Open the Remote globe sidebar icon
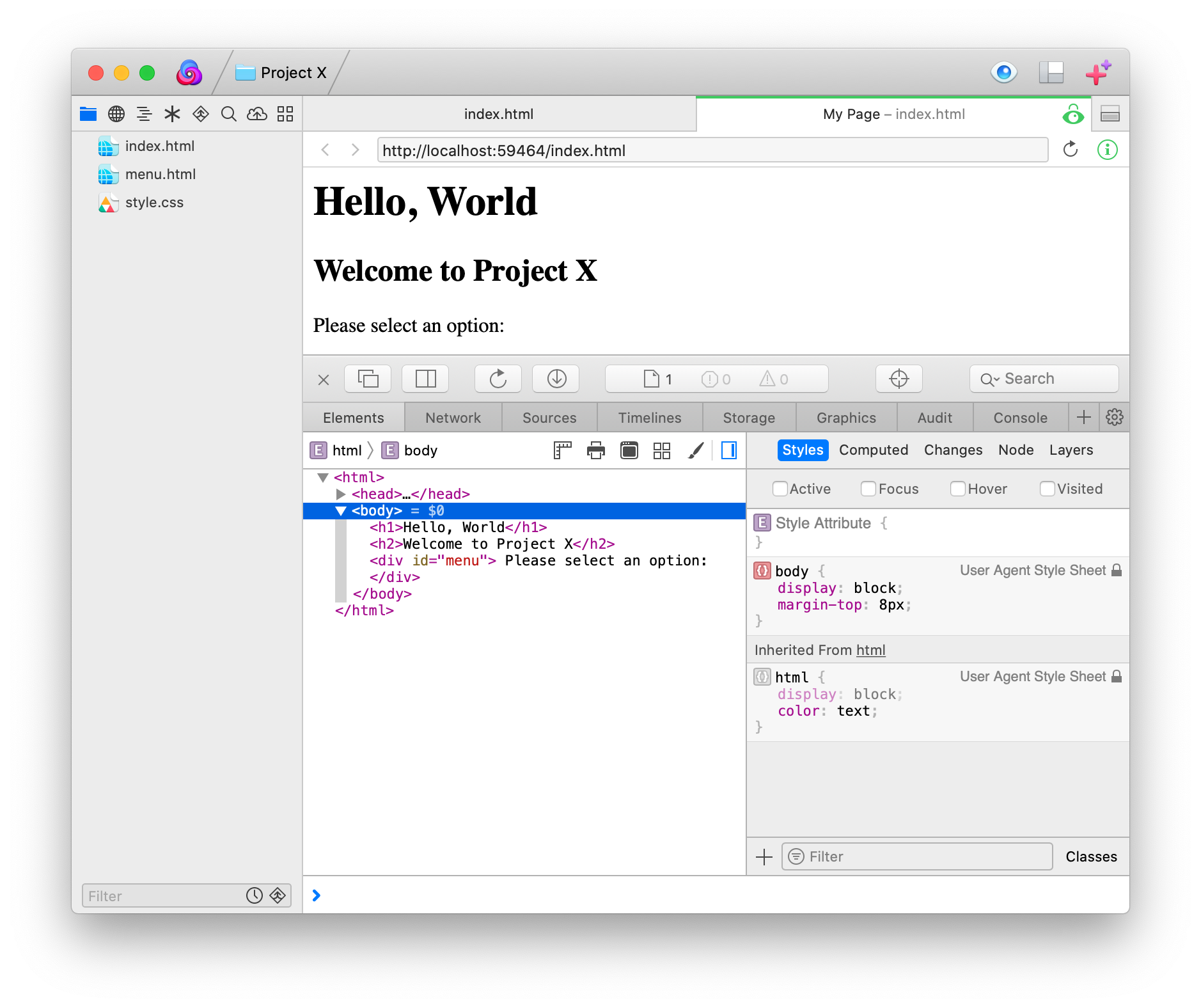Screen dimensions: 1201x1008 (x=116, y=114)
